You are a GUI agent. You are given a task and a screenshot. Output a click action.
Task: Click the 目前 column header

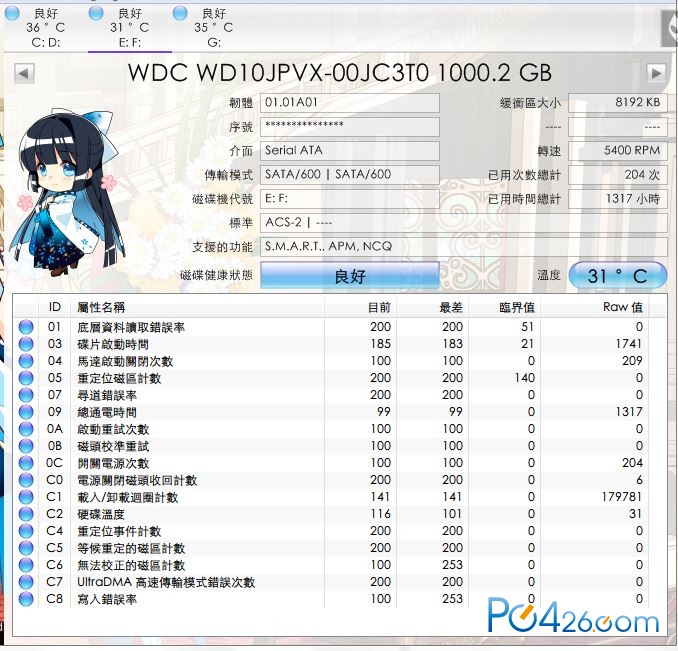(361, 307)
